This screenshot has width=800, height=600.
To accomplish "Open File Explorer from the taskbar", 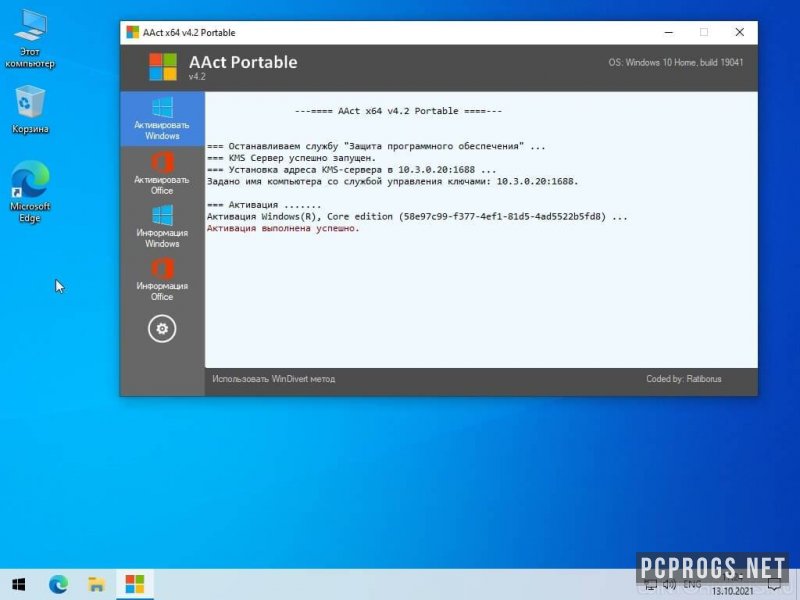I will 96,584.
